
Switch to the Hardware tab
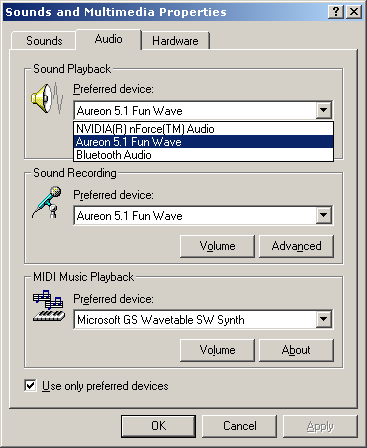click(175, 41)
